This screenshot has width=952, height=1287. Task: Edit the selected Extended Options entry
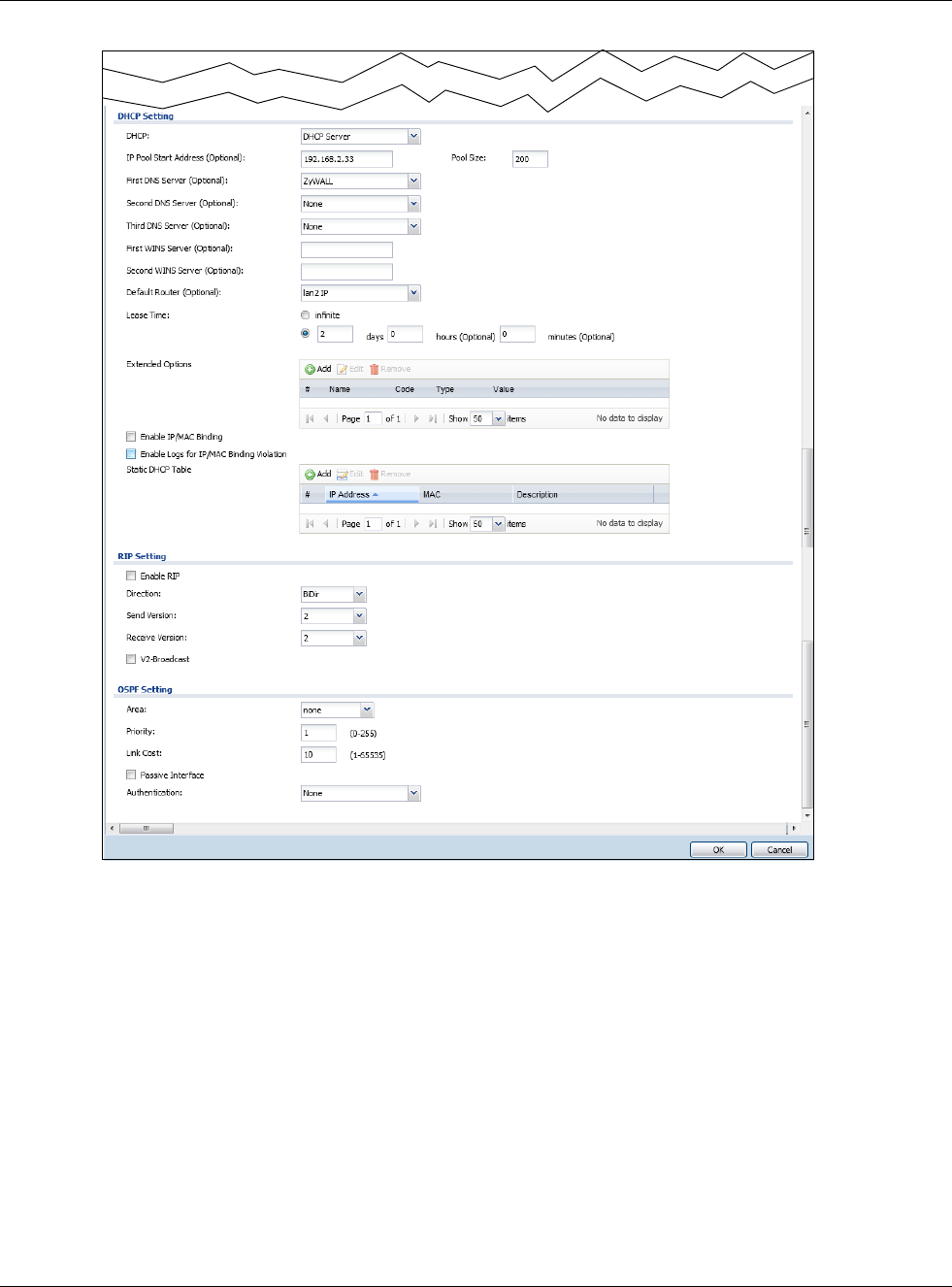(350, 369)
